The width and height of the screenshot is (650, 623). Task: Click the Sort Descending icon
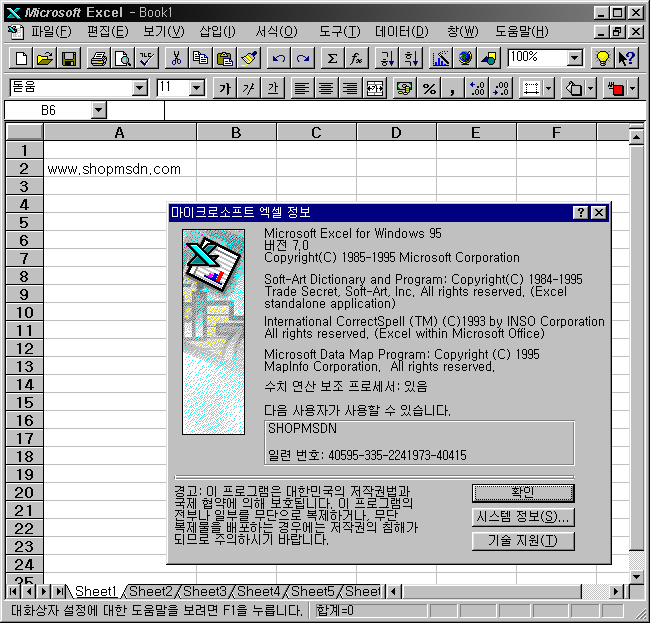pyautogui.click(x=411, y=58)
